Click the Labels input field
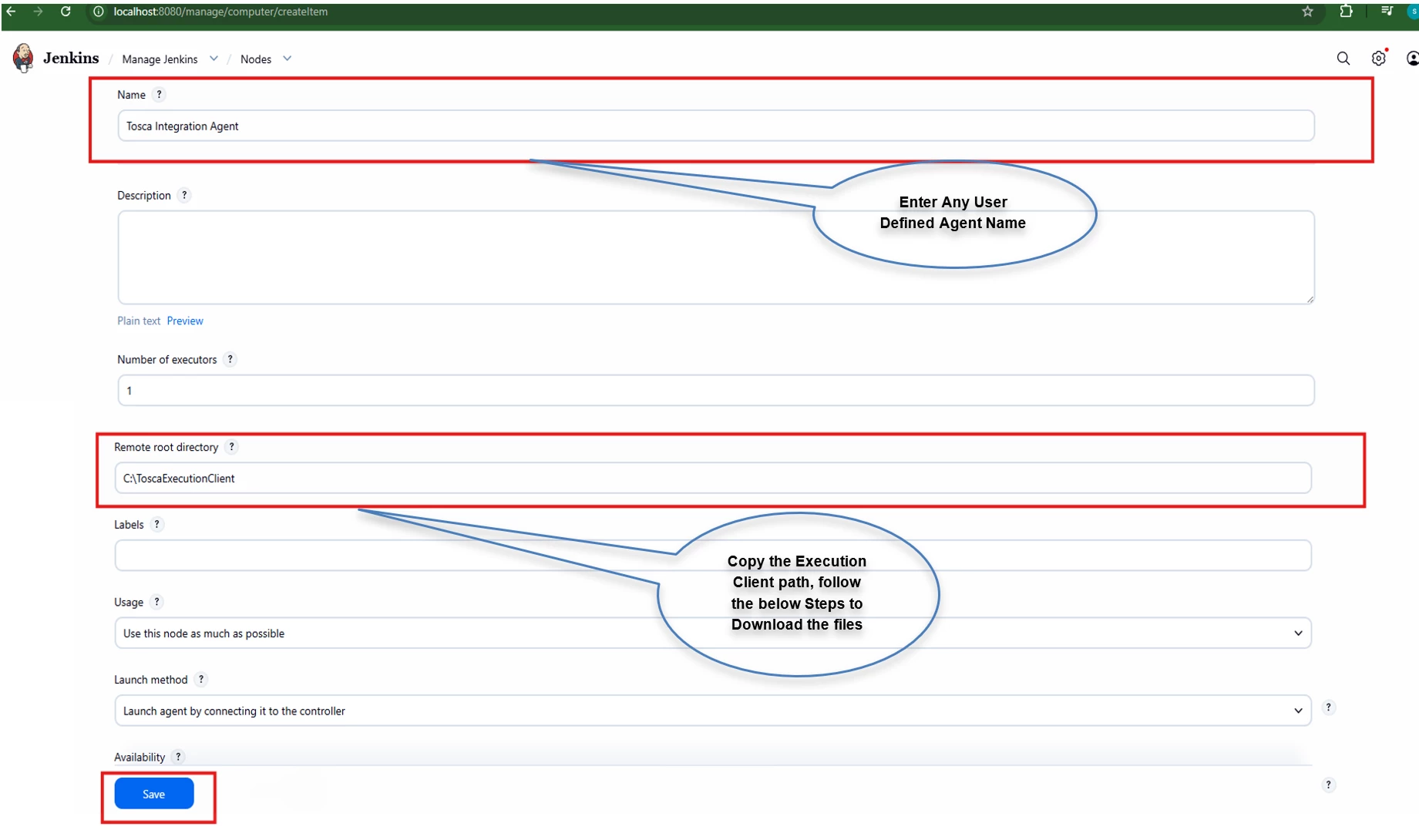This screenshot has height=840, width=1419. (713, 555)
